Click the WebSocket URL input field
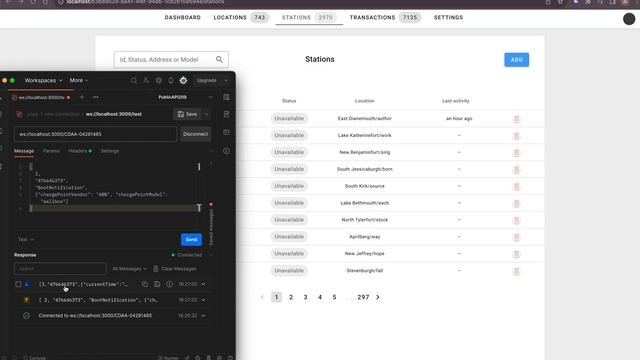Screen dimensions: 640x360 point(96,134)
